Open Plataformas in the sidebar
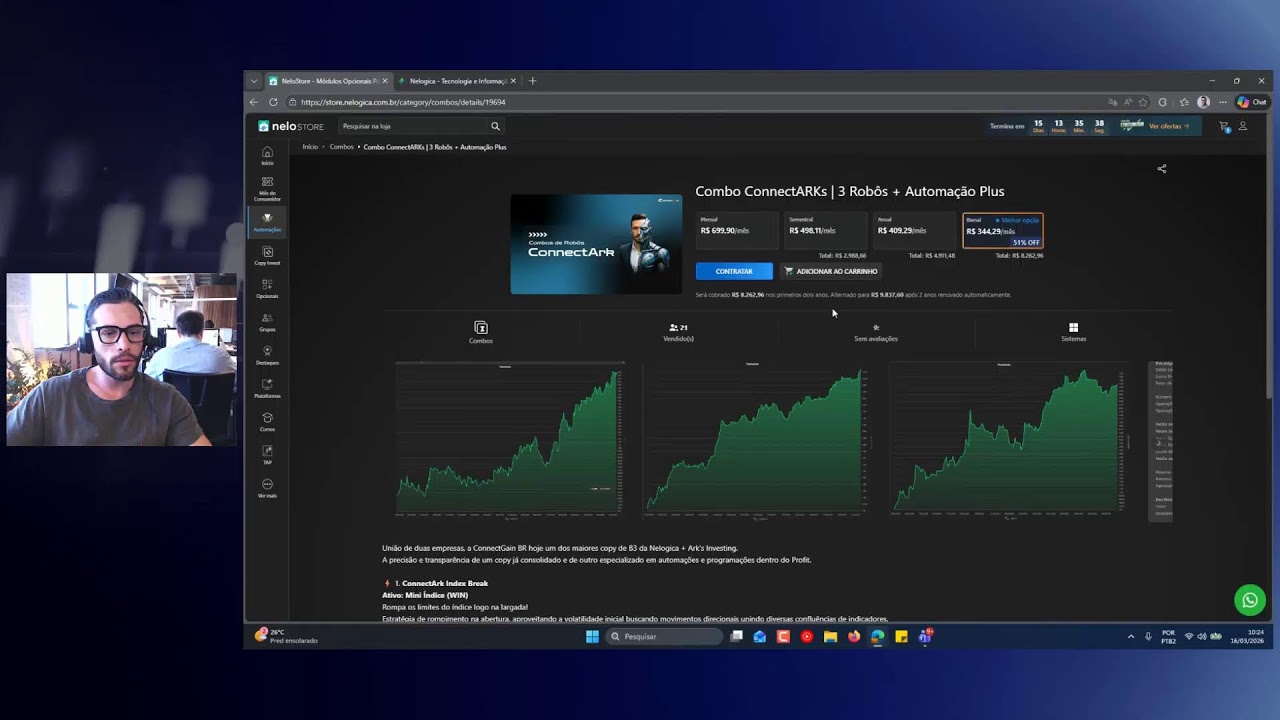Viewport: 1280px width, 720px height. click(267, 389)
